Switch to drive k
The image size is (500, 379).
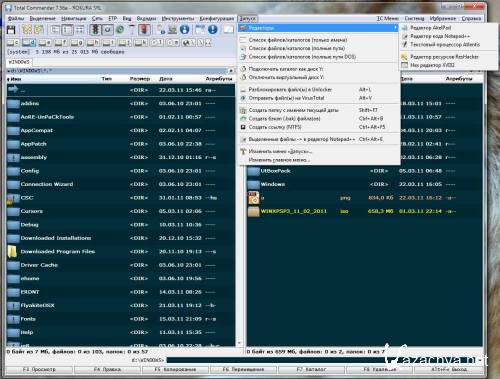(x=141, y=42)
